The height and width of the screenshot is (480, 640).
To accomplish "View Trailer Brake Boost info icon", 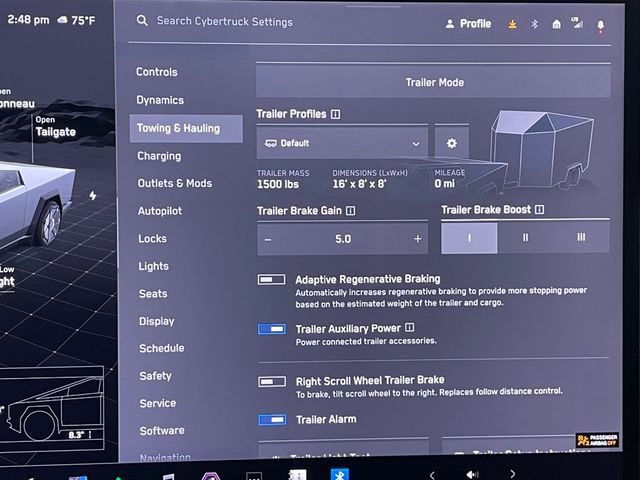I will pyautogui.click(x=540, y=209).
